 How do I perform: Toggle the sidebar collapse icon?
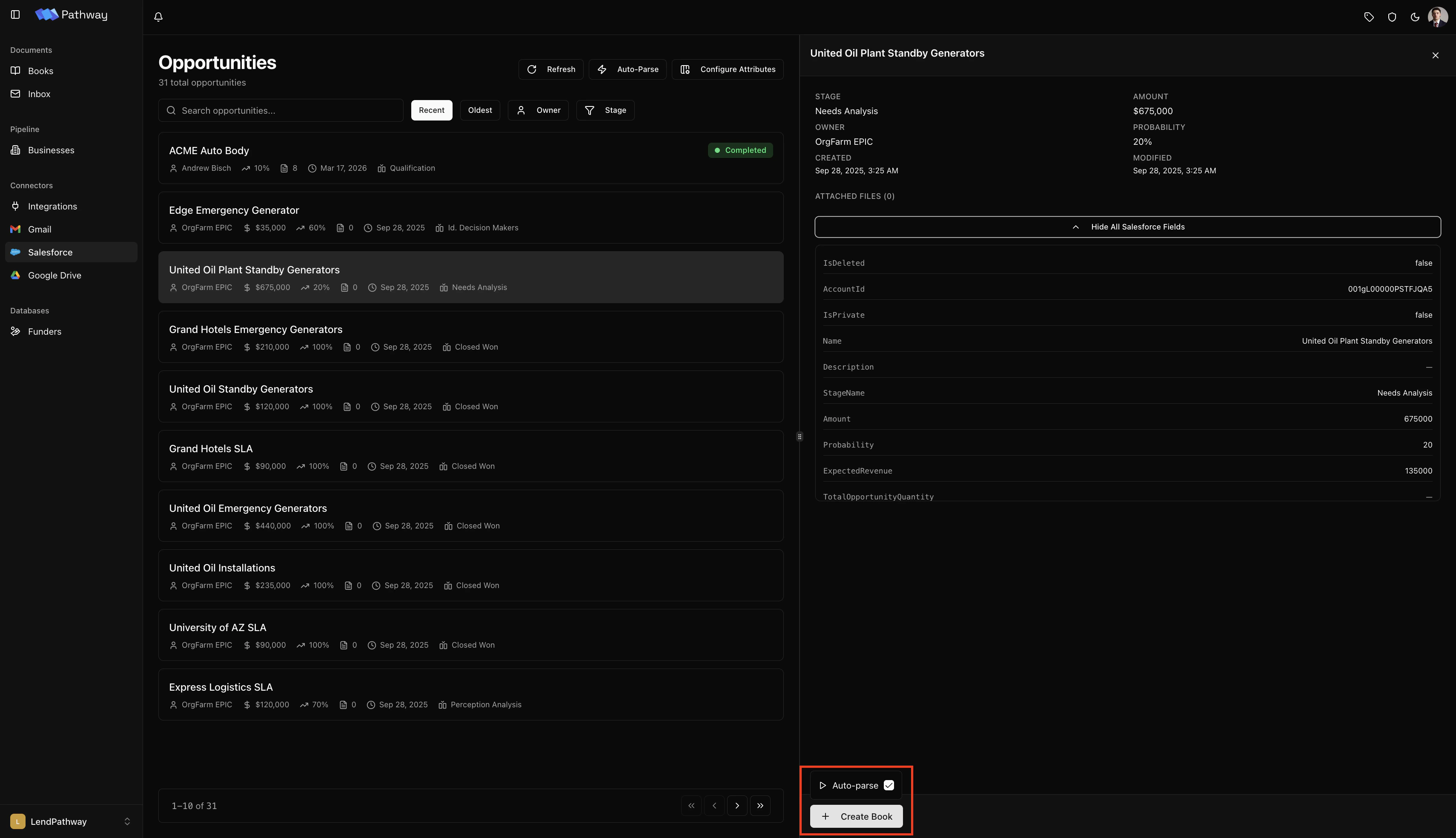pos(15,14)
